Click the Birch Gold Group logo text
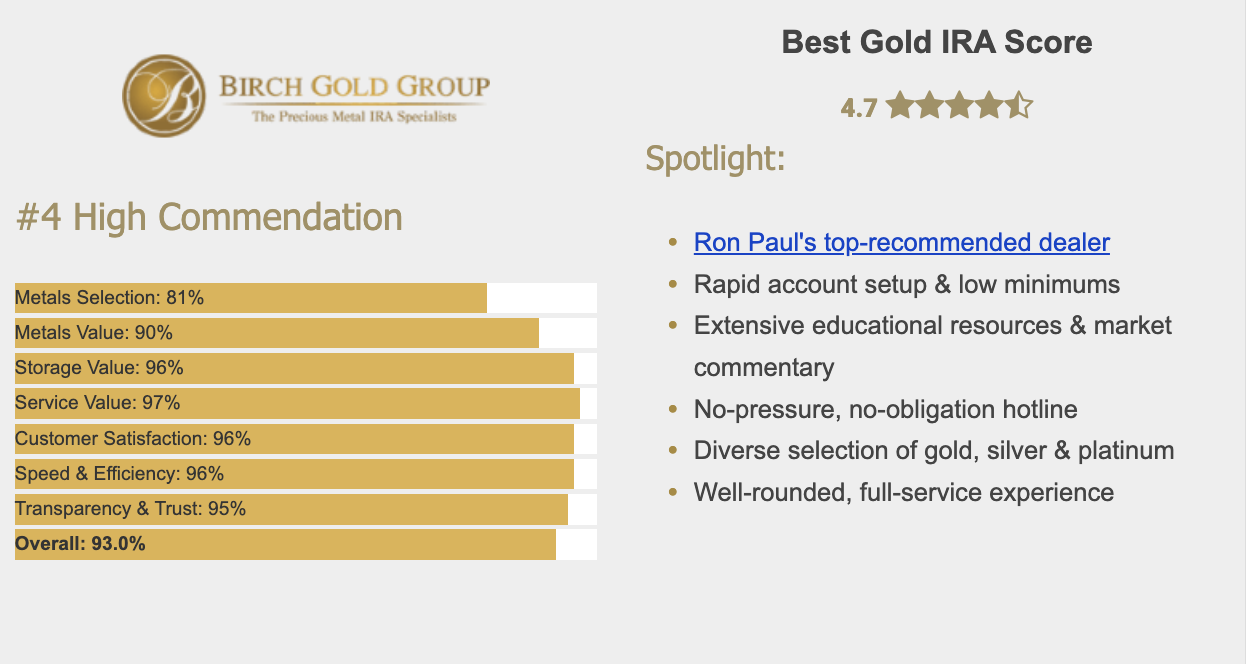The image size is (1246, 664). tap(354, 96)
